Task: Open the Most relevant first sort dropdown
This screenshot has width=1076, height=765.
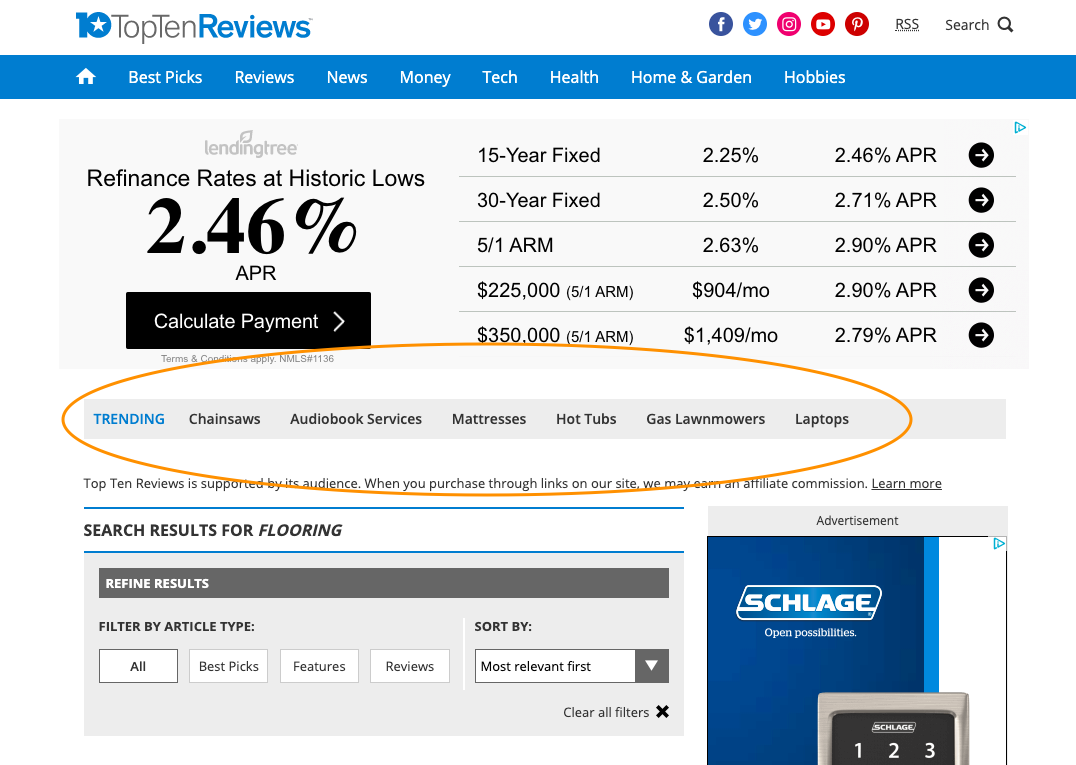Action: click(571, 666)
